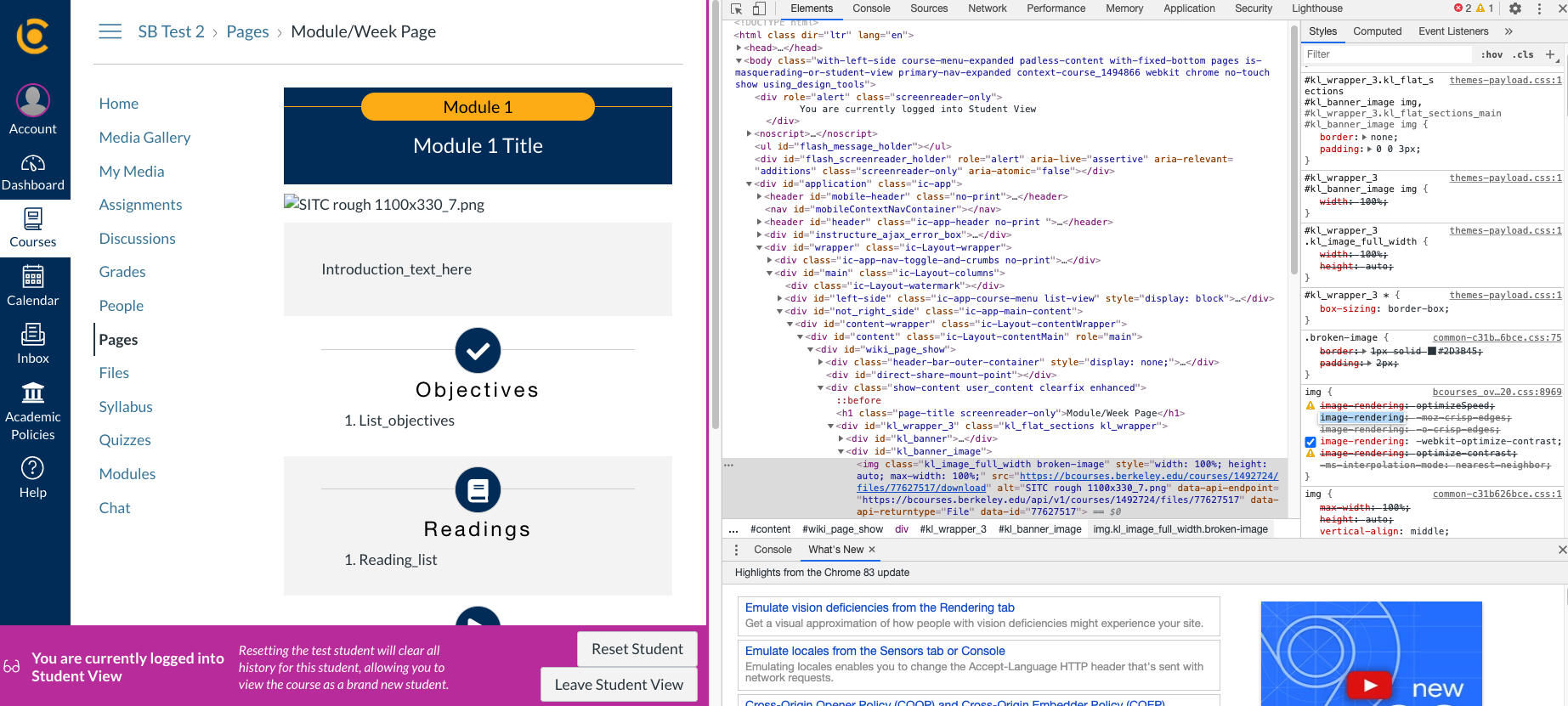Image resolution: width=1568 pixels, height=706 pixels.
Task: Switch to the Computed styles tab
Action: (1377, 31)
